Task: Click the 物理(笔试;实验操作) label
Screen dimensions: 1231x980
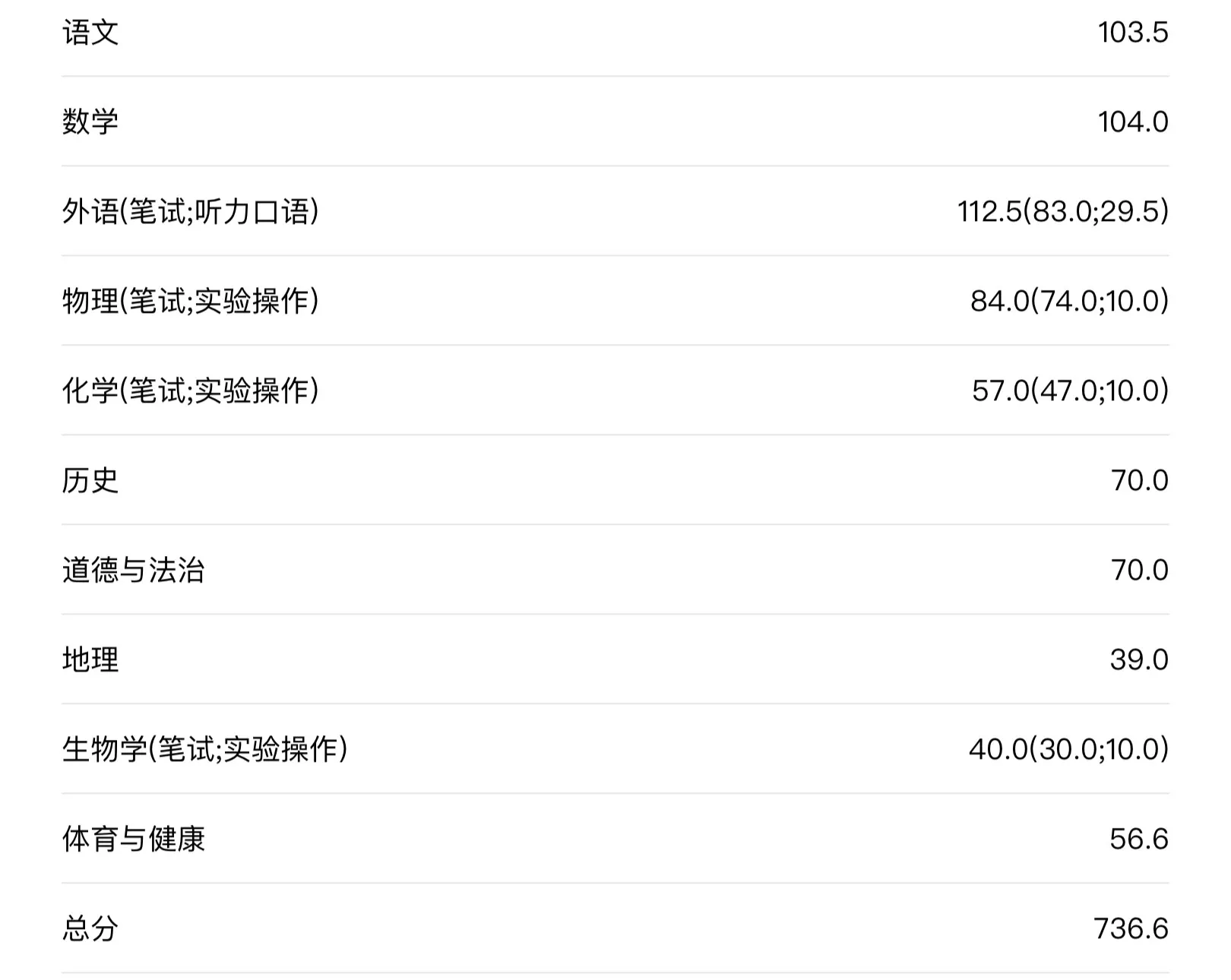Action: pyautogui.click(x=190, y=301)
